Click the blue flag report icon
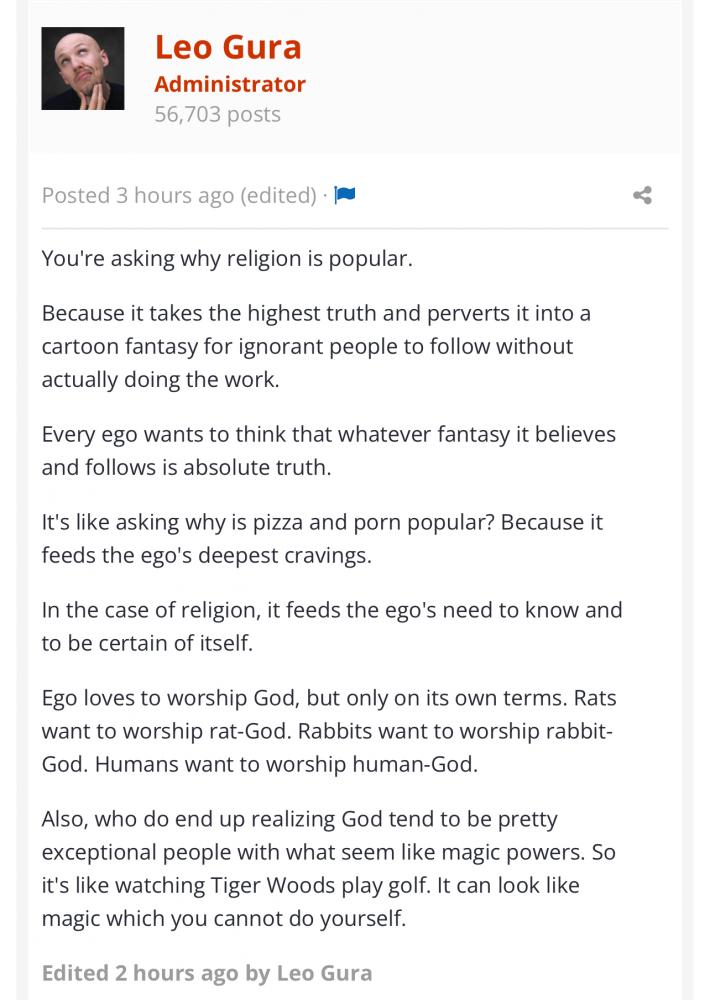The width and height of the screenshot is (710, 1000). pos(344,194)
